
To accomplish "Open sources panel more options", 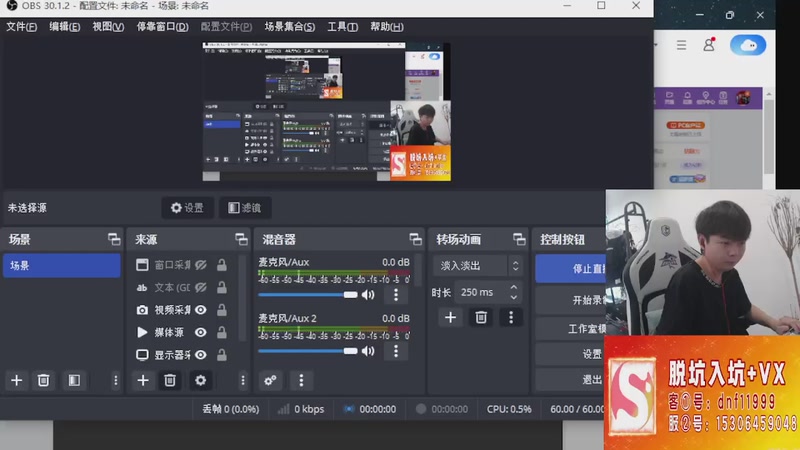I will (x=243, y=380).
